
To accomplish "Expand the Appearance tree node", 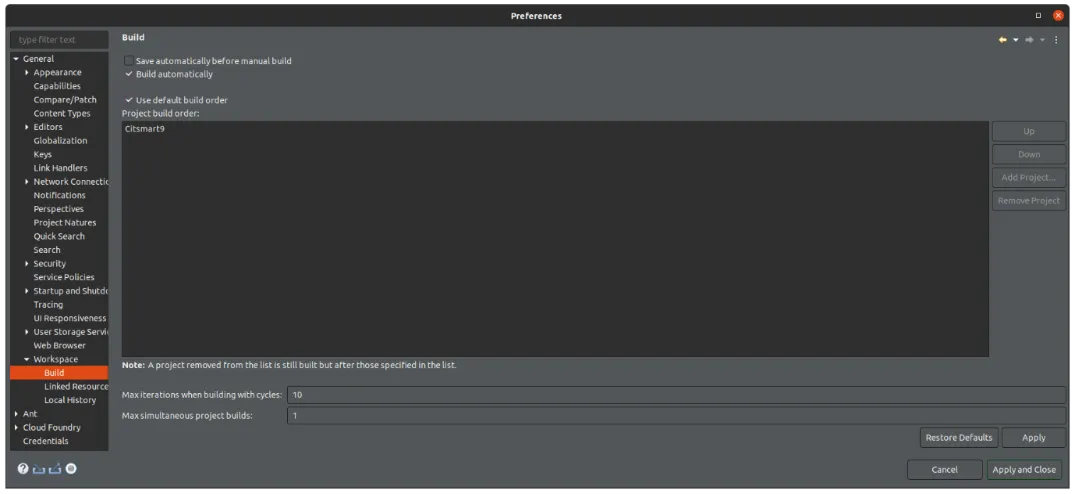I will (x=27, y=73).
